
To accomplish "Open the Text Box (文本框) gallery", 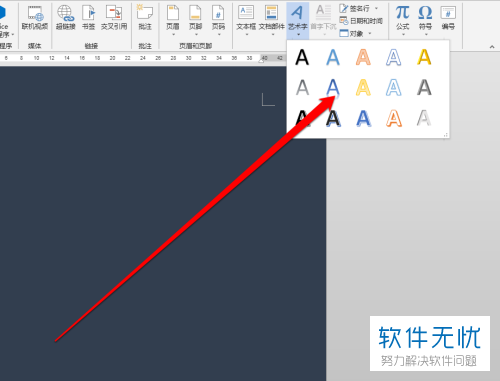I will tap(246, 20).
